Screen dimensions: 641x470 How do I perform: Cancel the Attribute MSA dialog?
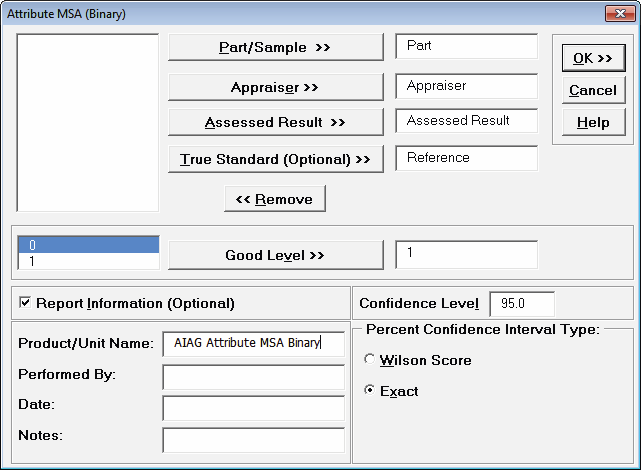(x=592, y=90)
